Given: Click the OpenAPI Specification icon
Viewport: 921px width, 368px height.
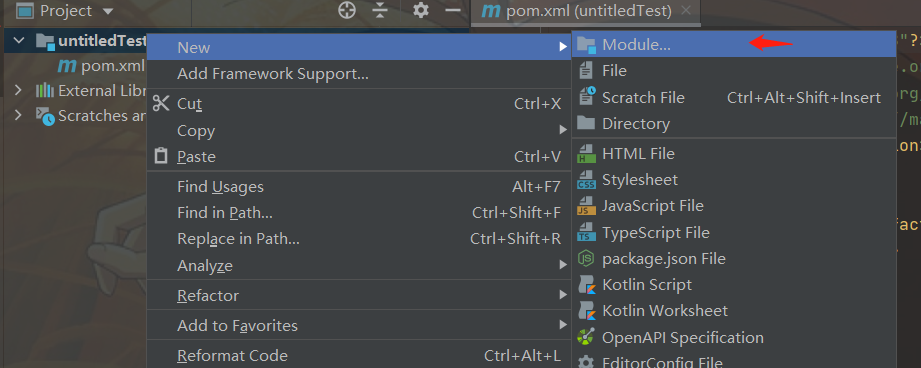Looking at the screenshot, I should [x=586, y=337].
